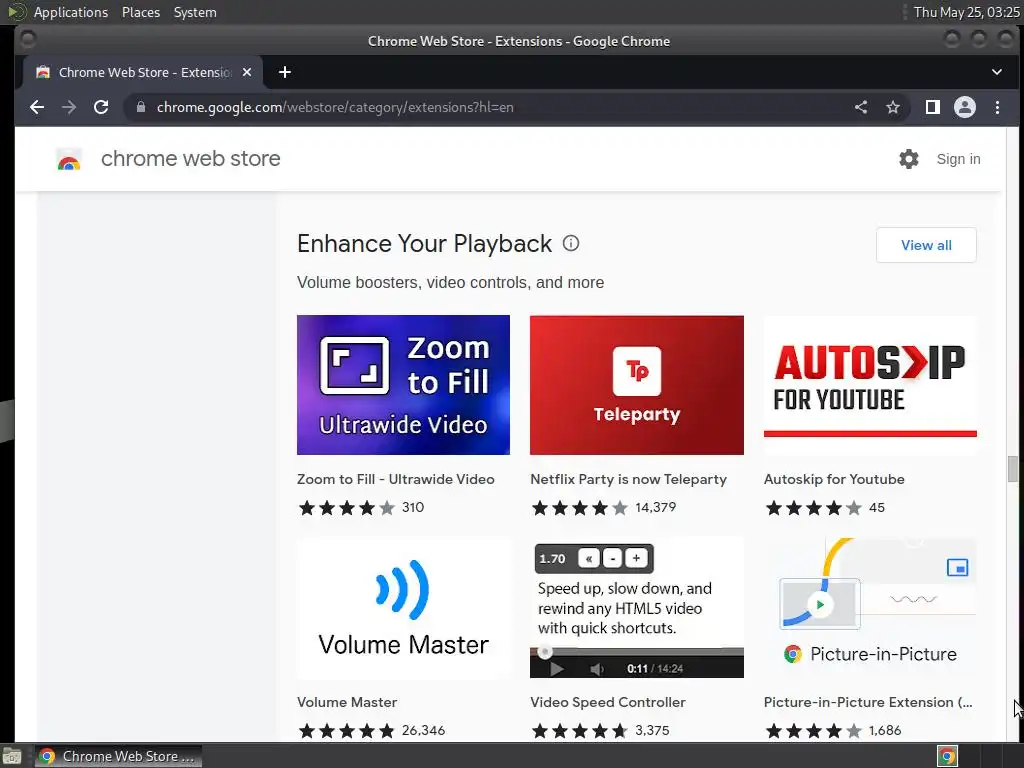Viewport: 1024px width, 768px height.
Task: Show info about Enhance Your Playback
Action: click(571, 244)
